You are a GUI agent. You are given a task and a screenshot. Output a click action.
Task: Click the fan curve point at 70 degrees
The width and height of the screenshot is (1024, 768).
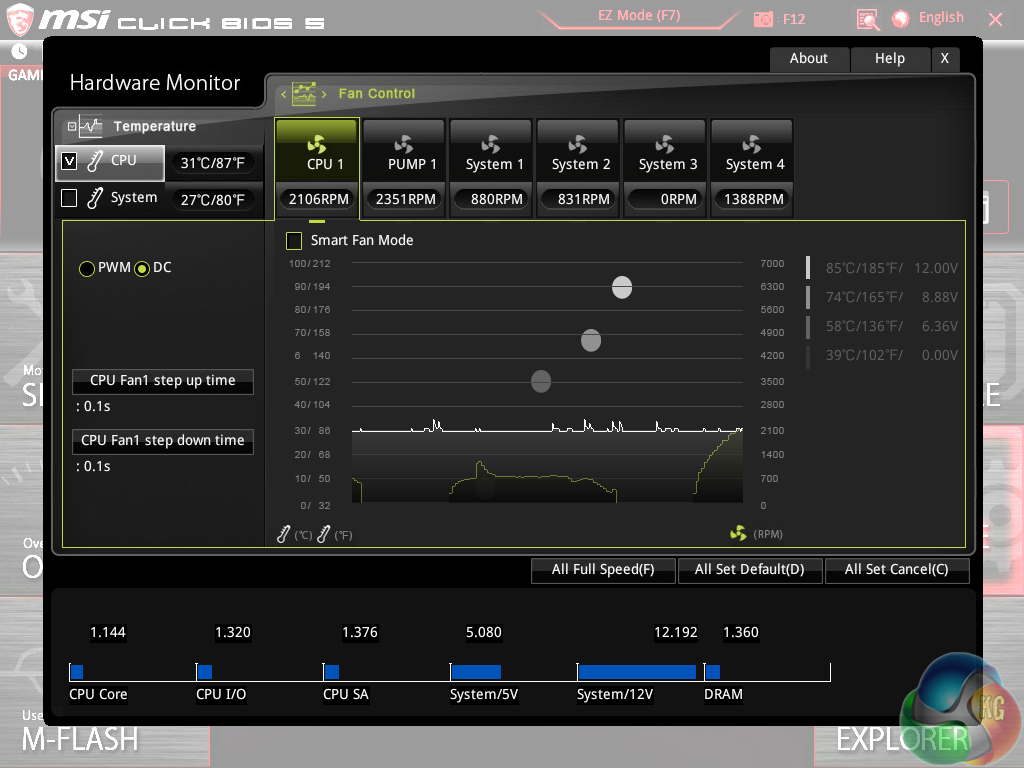point(591,340)
